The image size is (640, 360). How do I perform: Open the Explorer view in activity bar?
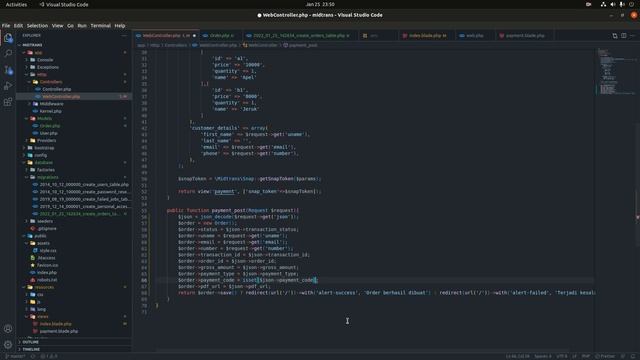tap(8, 38)
